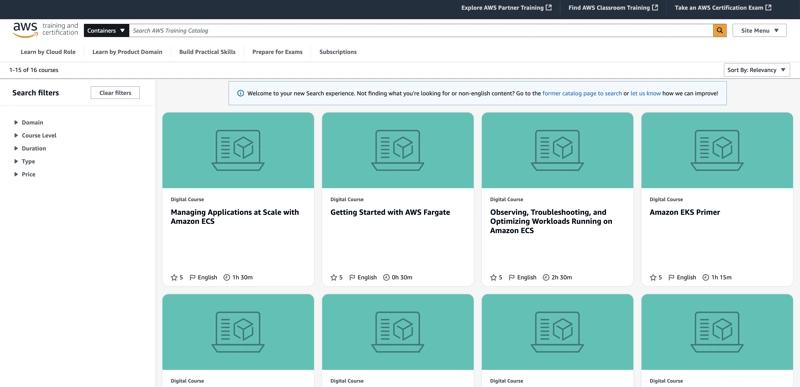
Task: Click external link icon beside Find AWS Classroom Training
Action: click(655, 8)
